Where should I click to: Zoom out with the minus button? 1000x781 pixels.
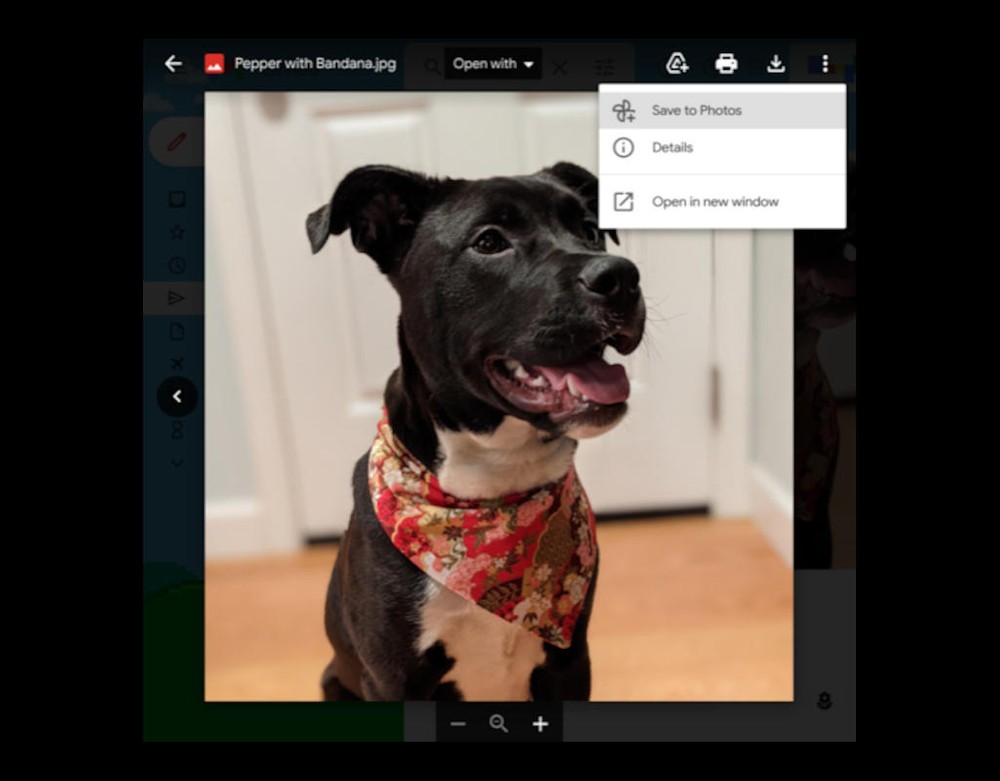[x=458, y=724]
